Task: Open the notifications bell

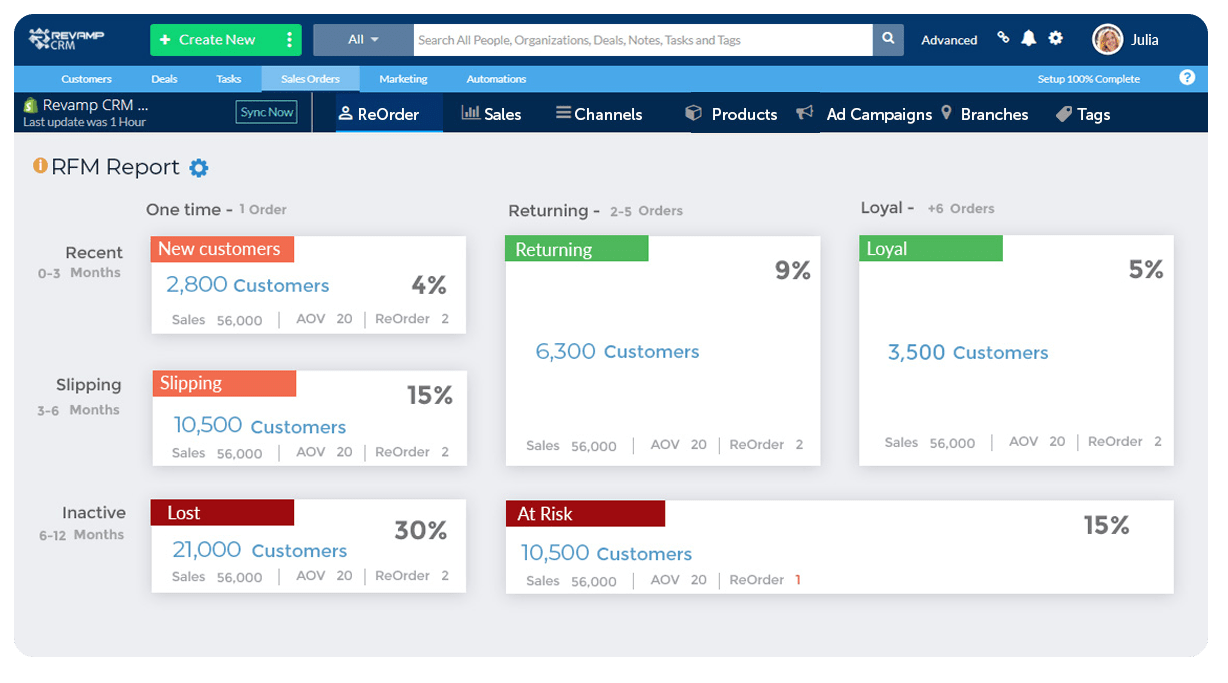Action: click(x=1028, y=38)
